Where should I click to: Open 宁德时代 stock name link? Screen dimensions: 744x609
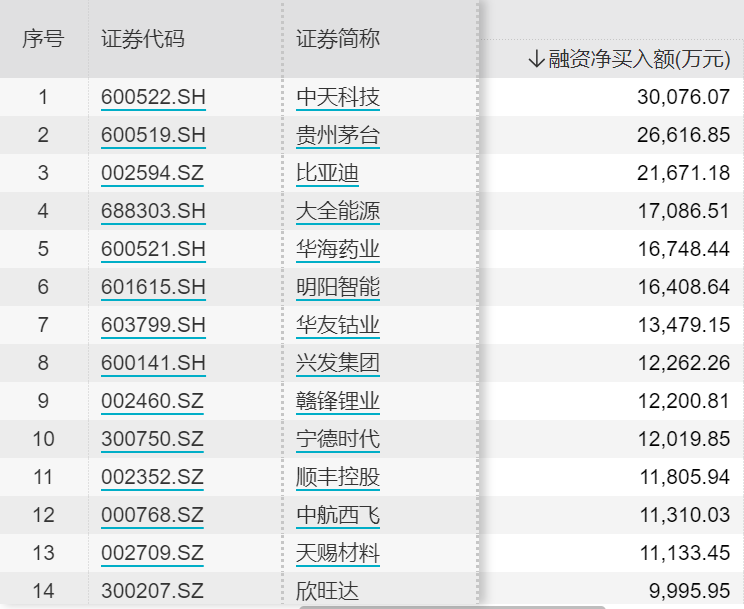coord(338,439)
